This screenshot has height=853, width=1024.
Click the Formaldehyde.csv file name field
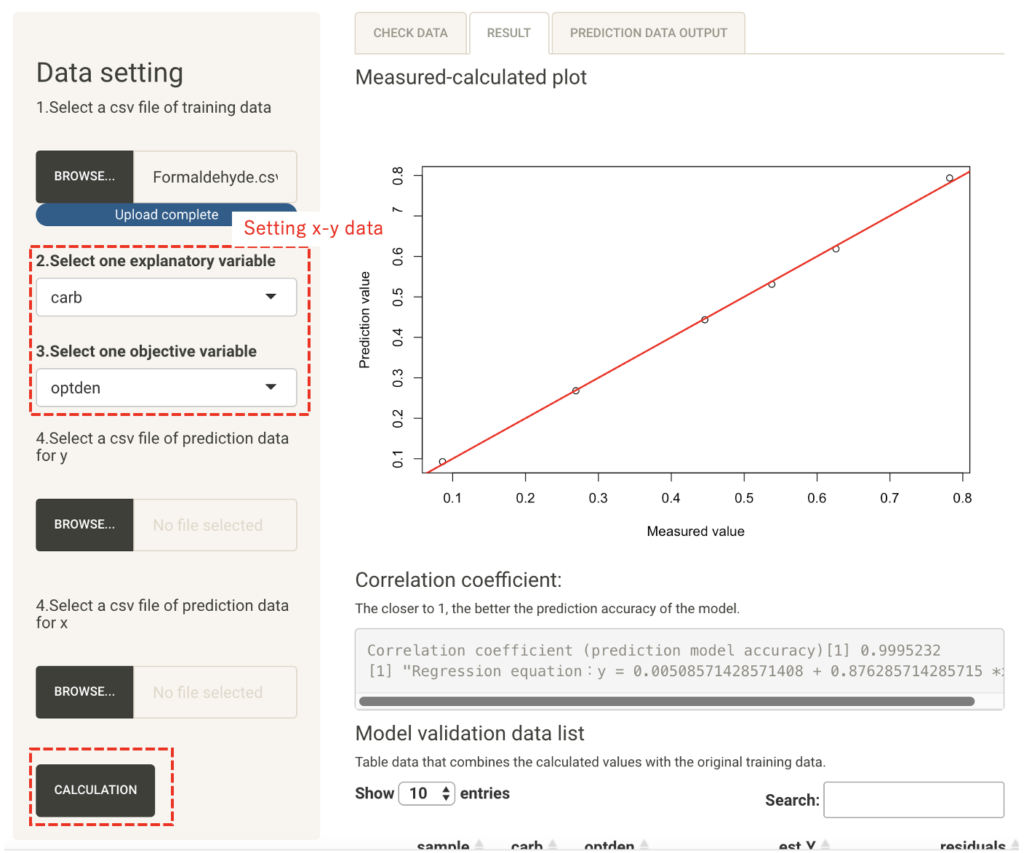[x=215, y=177]
